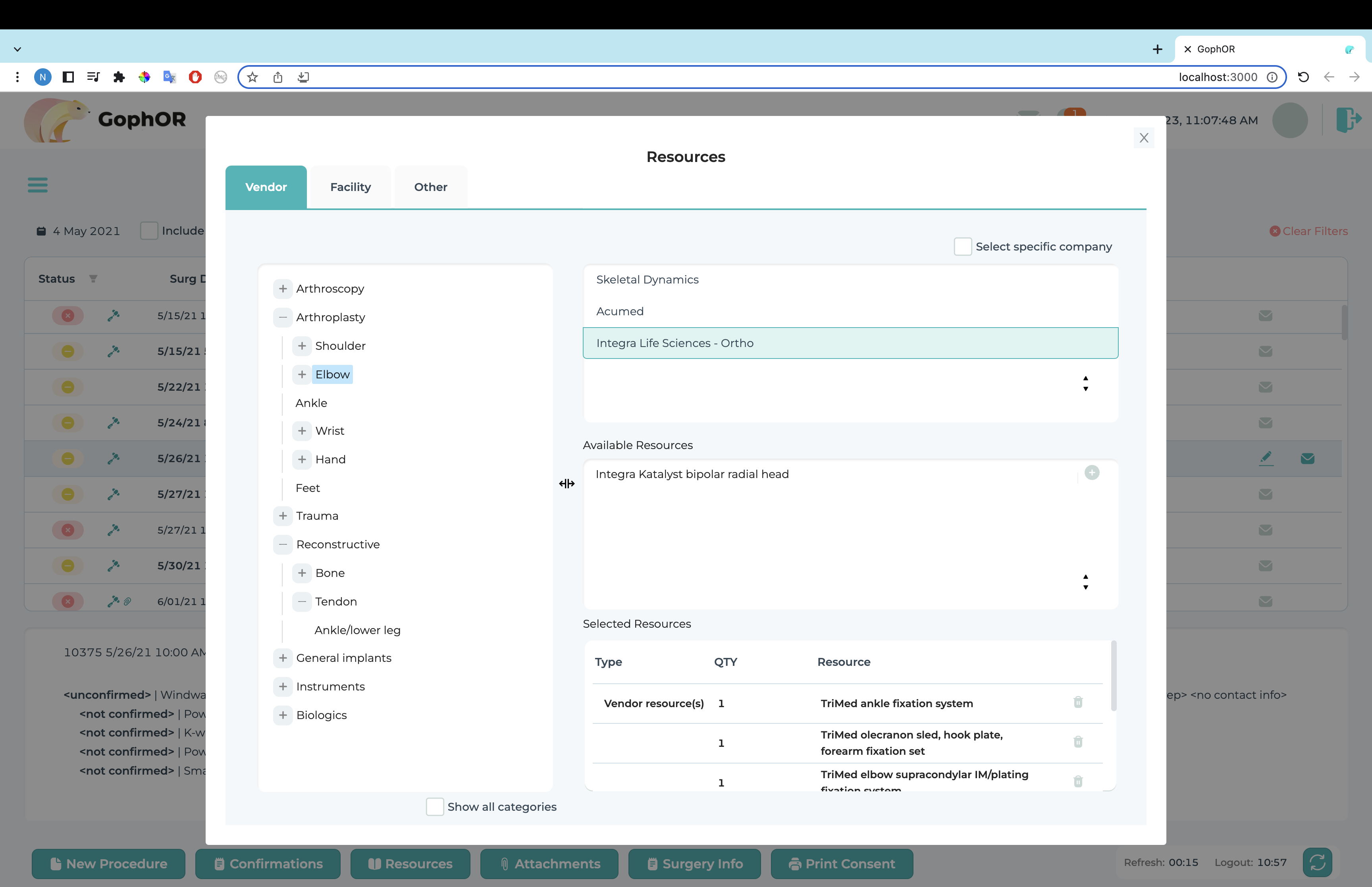Collapse the Reconstructive category

(x=283, y=544)
